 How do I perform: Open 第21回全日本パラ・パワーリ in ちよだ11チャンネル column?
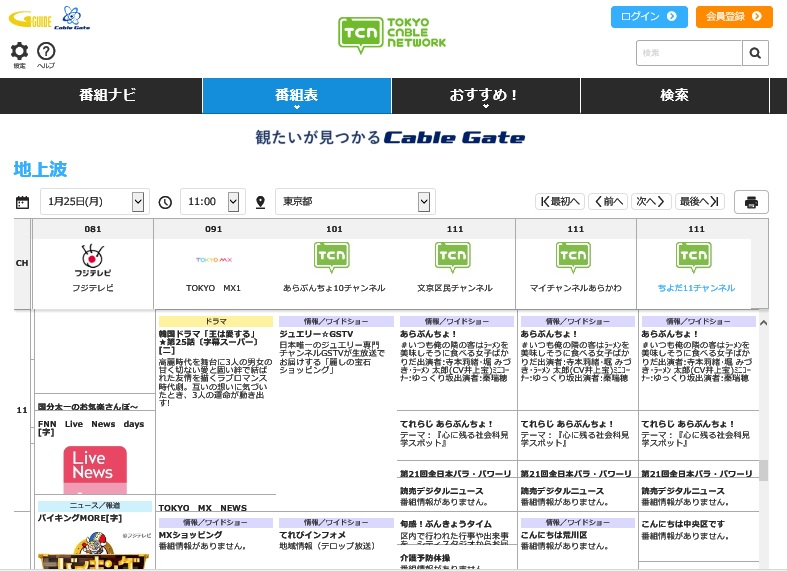(x=697, y=474)
